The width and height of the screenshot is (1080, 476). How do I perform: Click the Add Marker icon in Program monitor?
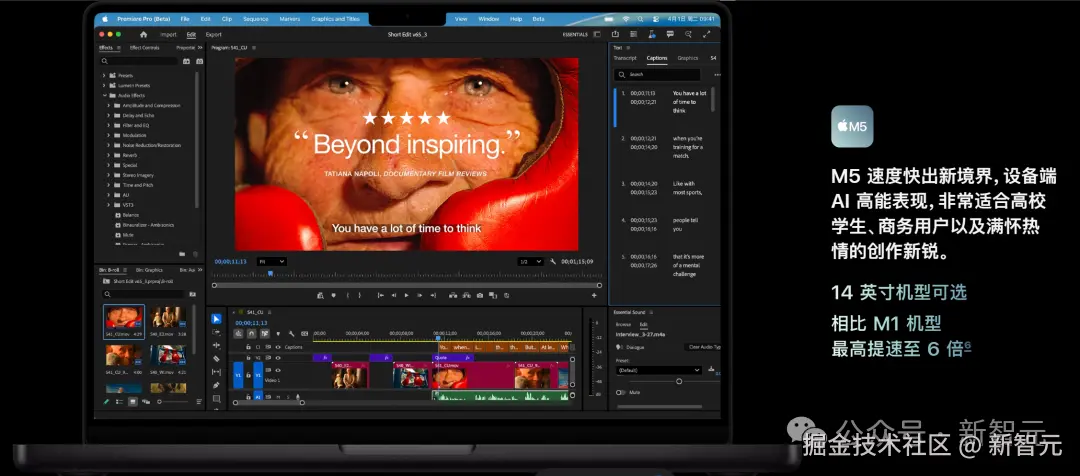click(x=333, y=295)
